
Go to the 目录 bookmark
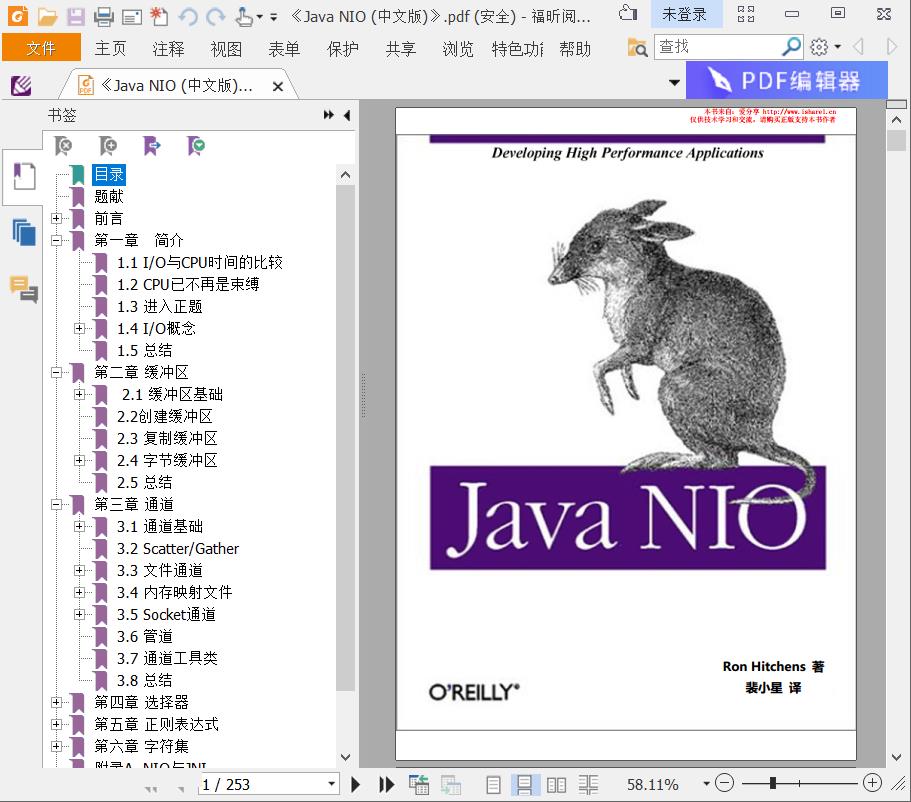(109, 174)
